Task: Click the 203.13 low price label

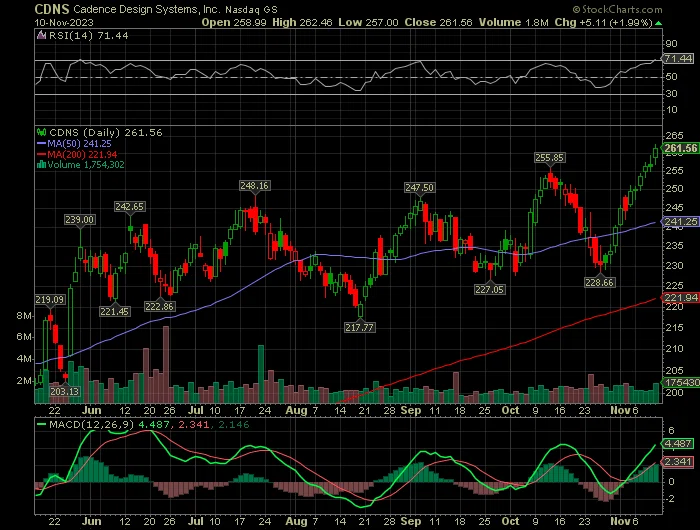Action: coord(64,392)
